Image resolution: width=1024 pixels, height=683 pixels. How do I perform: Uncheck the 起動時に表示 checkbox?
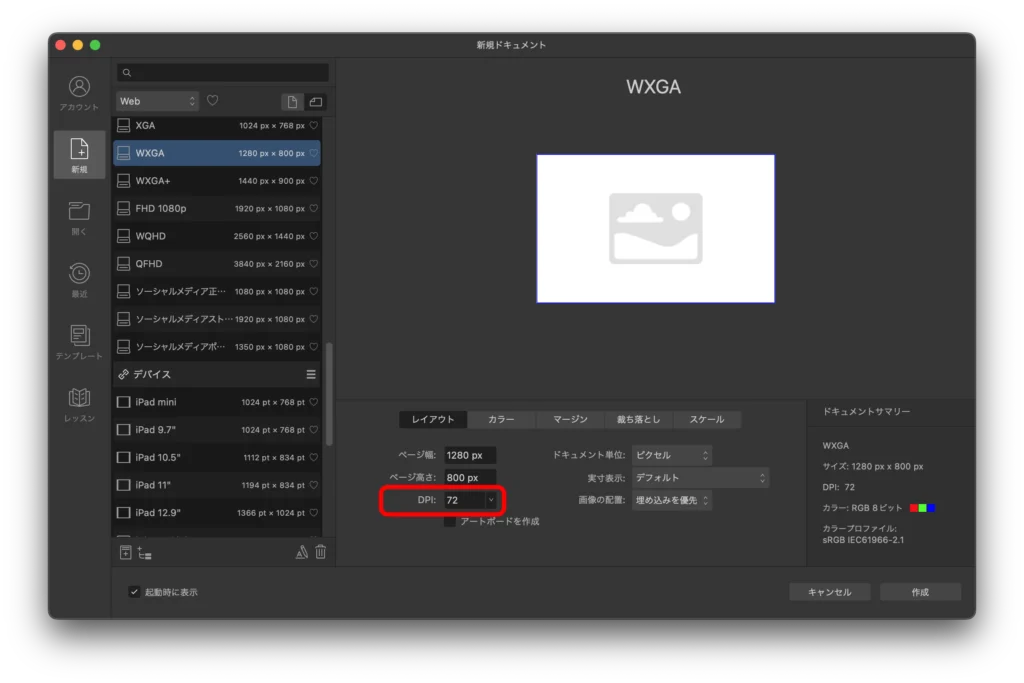(x=134, y=592)
